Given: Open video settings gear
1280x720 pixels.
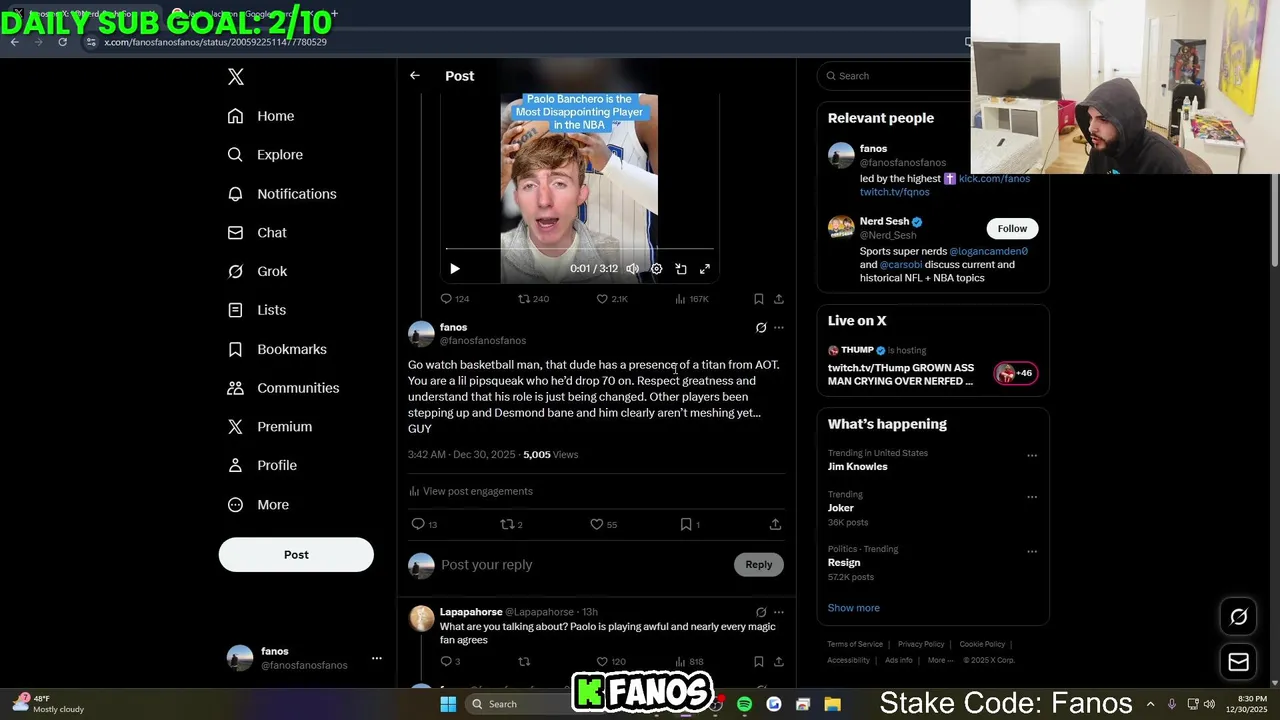Looking at the screenshot, I should (x=657, y=269).
